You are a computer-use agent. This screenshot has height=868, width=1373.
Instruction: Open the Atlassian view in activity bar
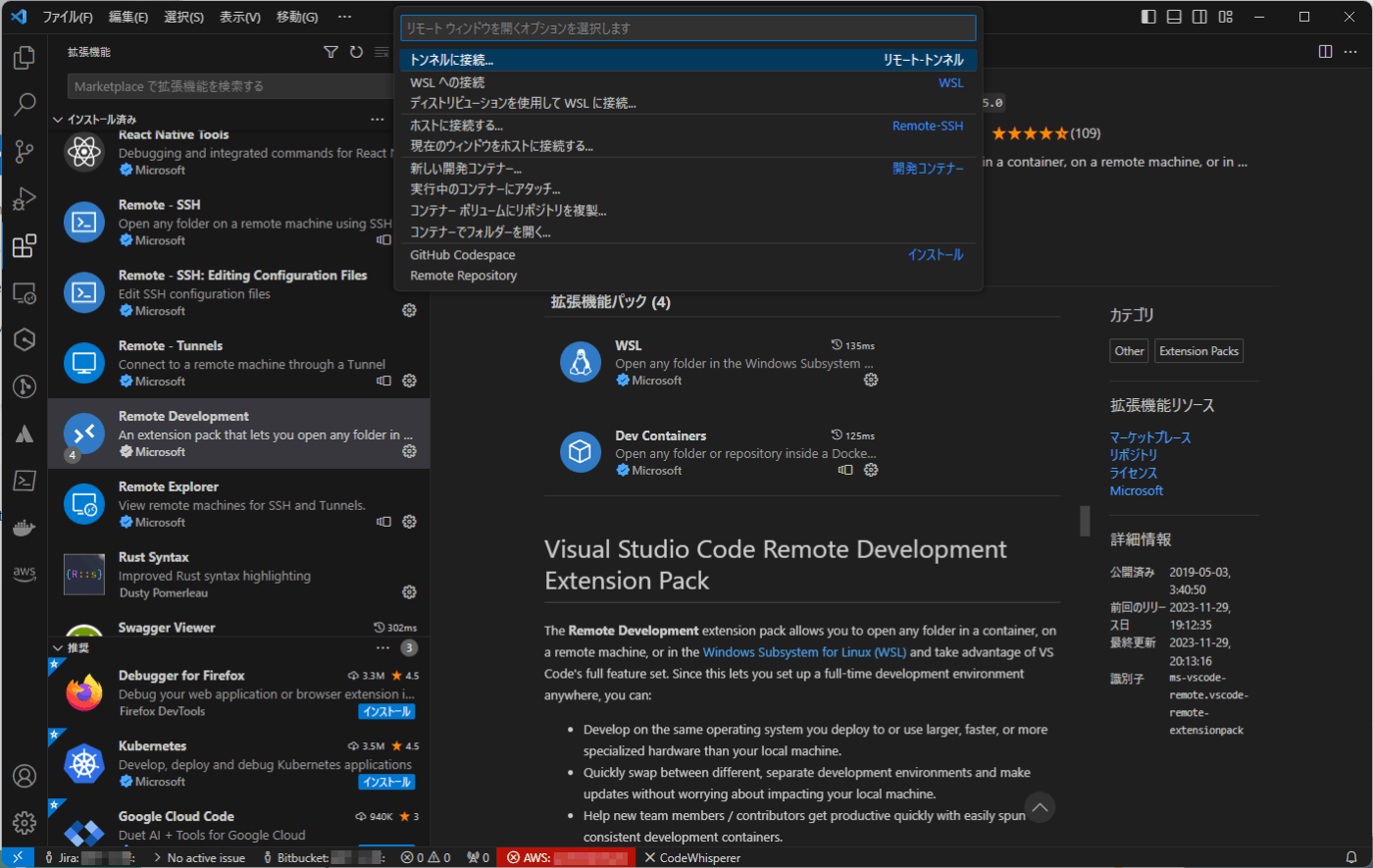(x=25, y=434)
